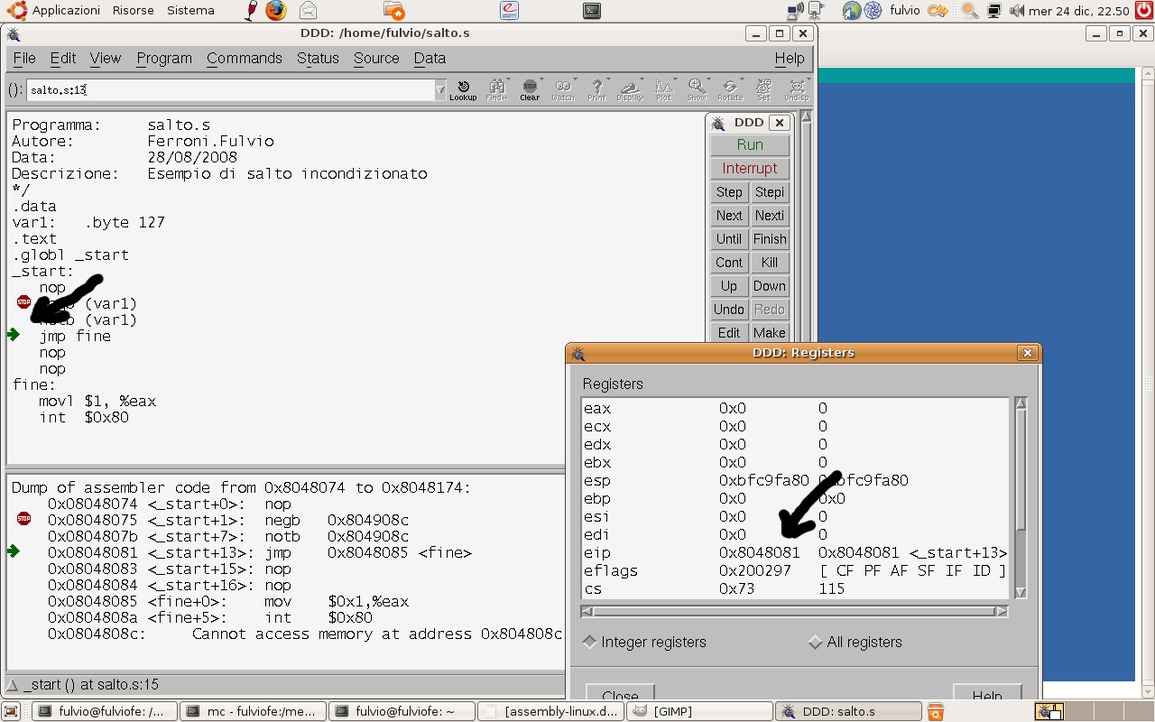Click the Undo button

coord(729,309)
